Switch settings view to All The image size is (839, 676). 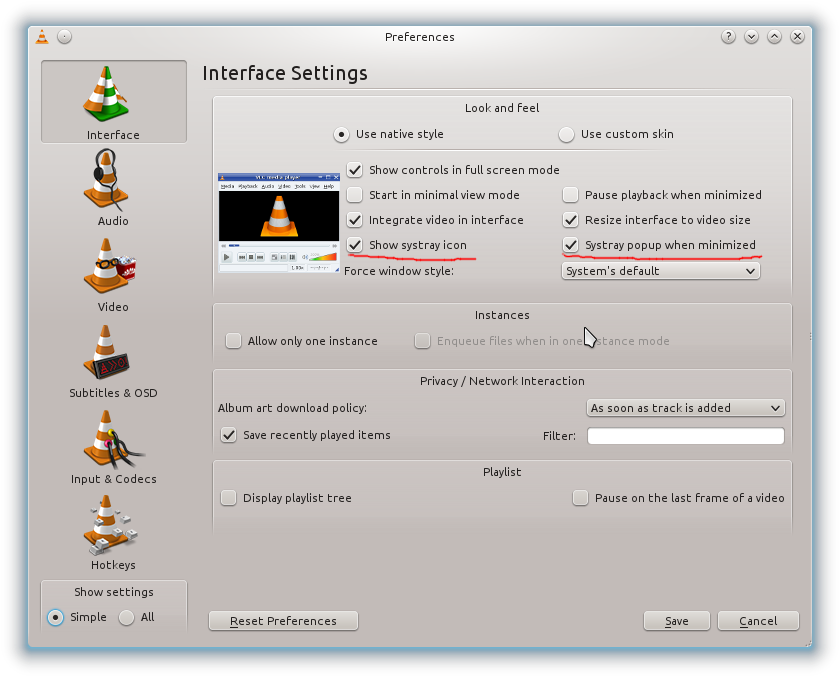coord(128,617)
